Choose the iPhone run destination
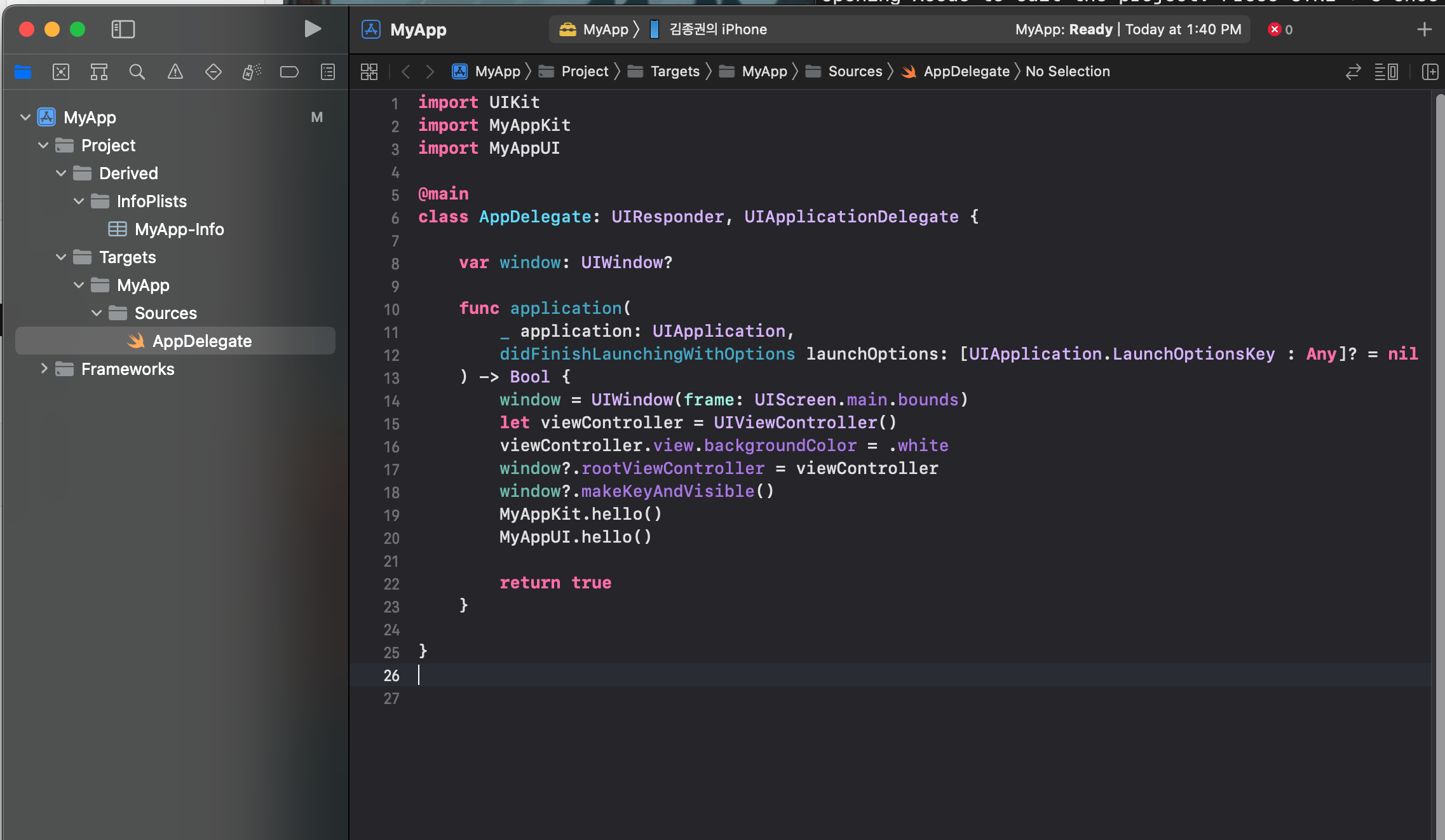1445x840 pixels. [717, 29]
